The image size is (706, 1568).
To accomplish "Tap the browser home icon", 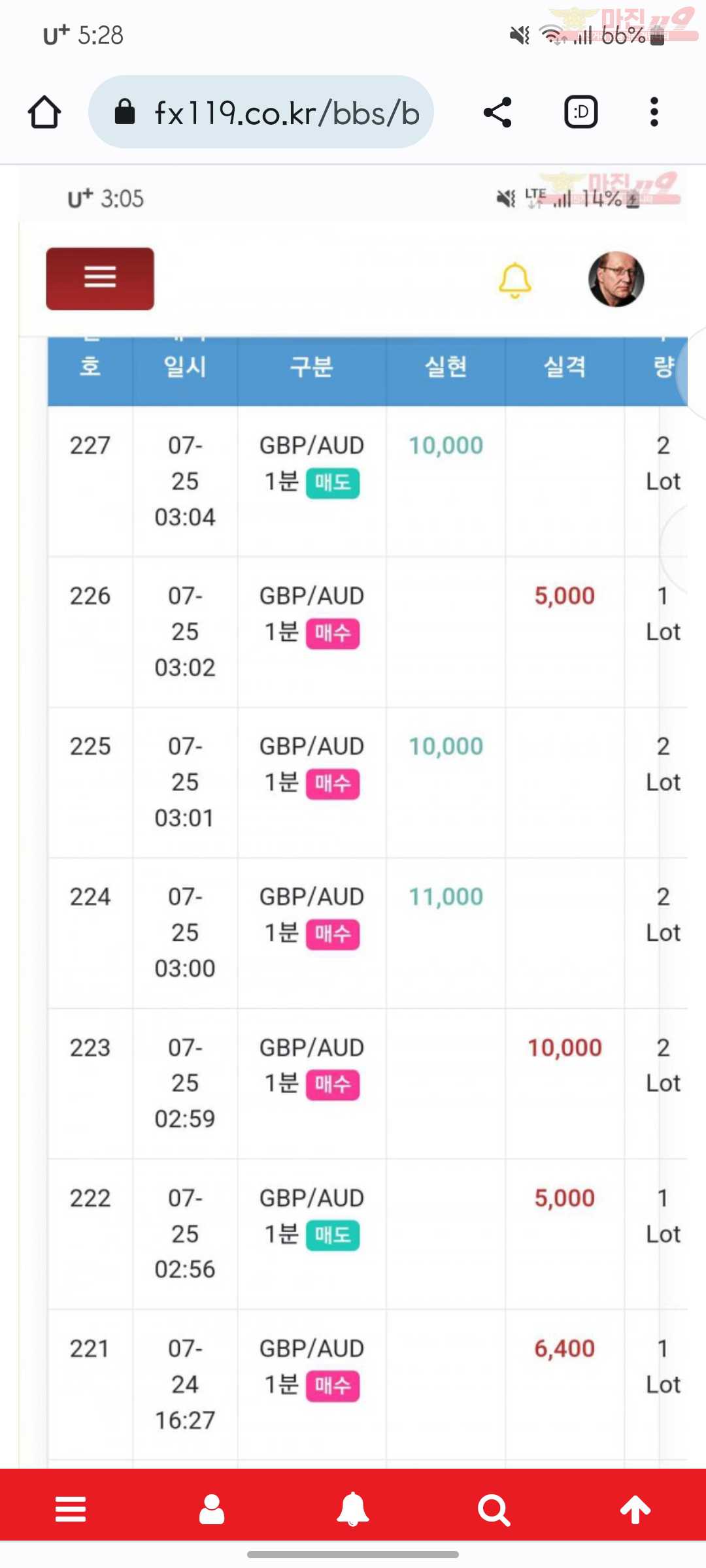I will [x=44, y=112].
